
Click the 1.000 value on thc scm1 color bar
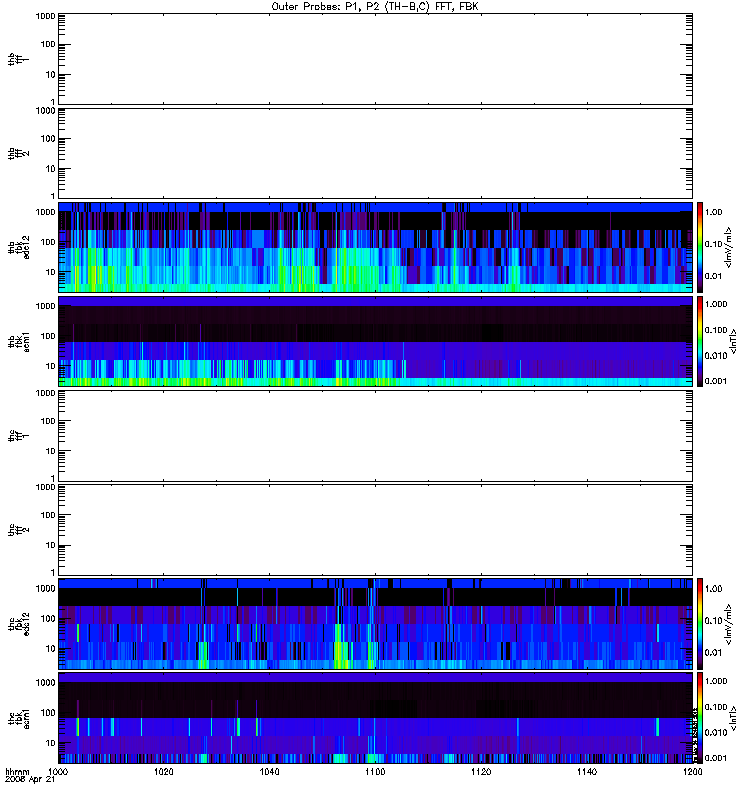pyautogui.click(x=716, y=681)
